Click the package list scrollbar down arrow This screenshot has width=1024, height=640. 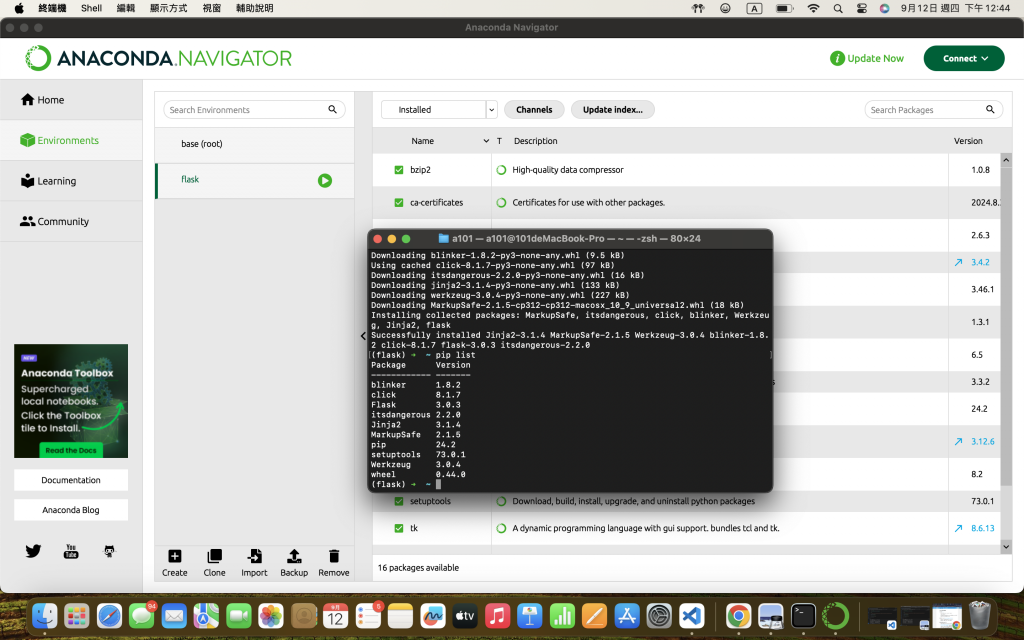click(x=1006, y=547)
